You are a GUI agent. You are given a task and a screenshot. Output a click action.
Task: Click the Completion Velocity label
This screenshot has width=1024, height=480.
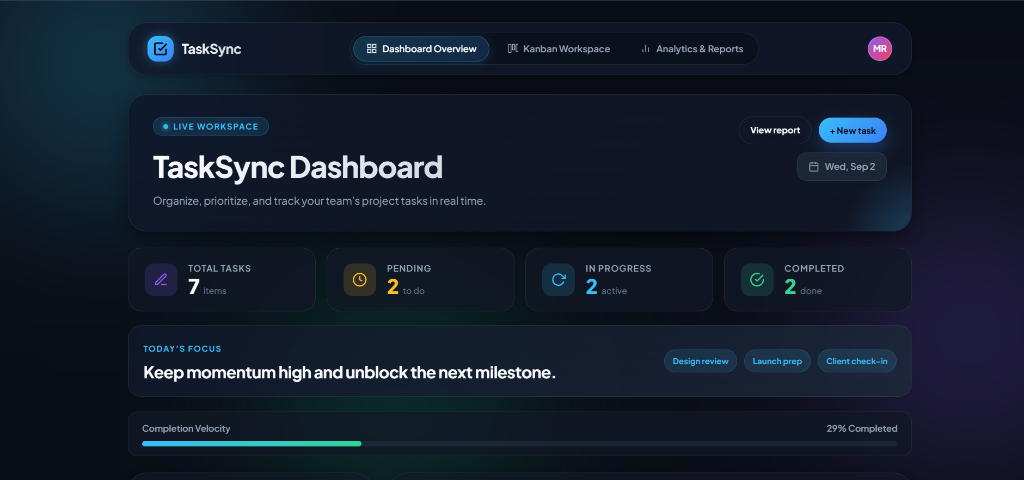tap(186, 429)
